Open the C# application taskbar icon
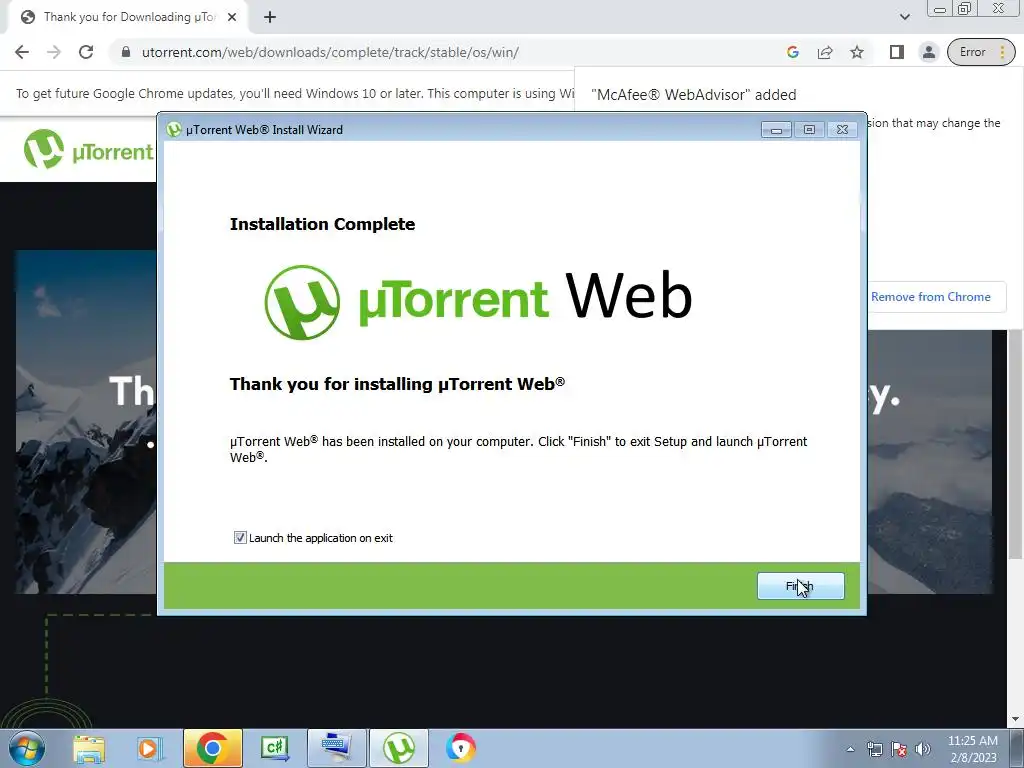1024x768 pixels. 275,748
